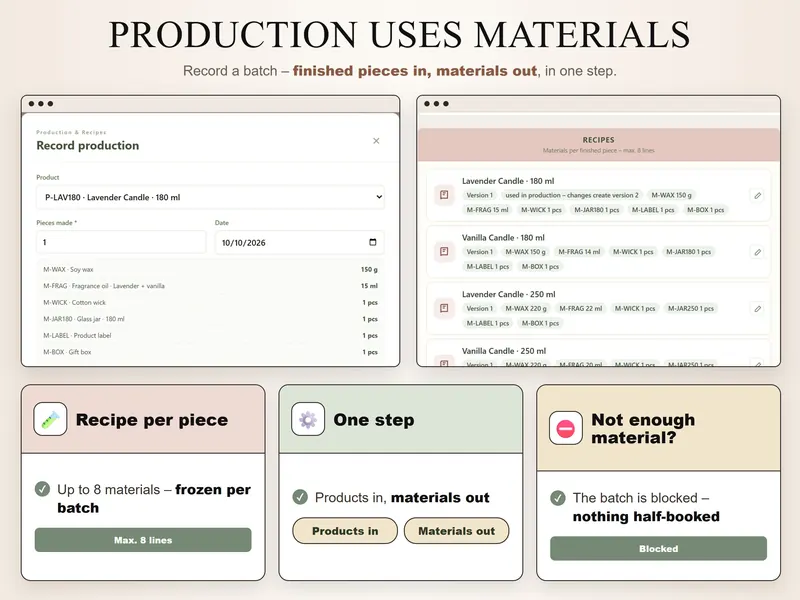This screenshot has height=600, width=800.
Task: Click the checkmark beside The batch is blocked
Action: 558,497
